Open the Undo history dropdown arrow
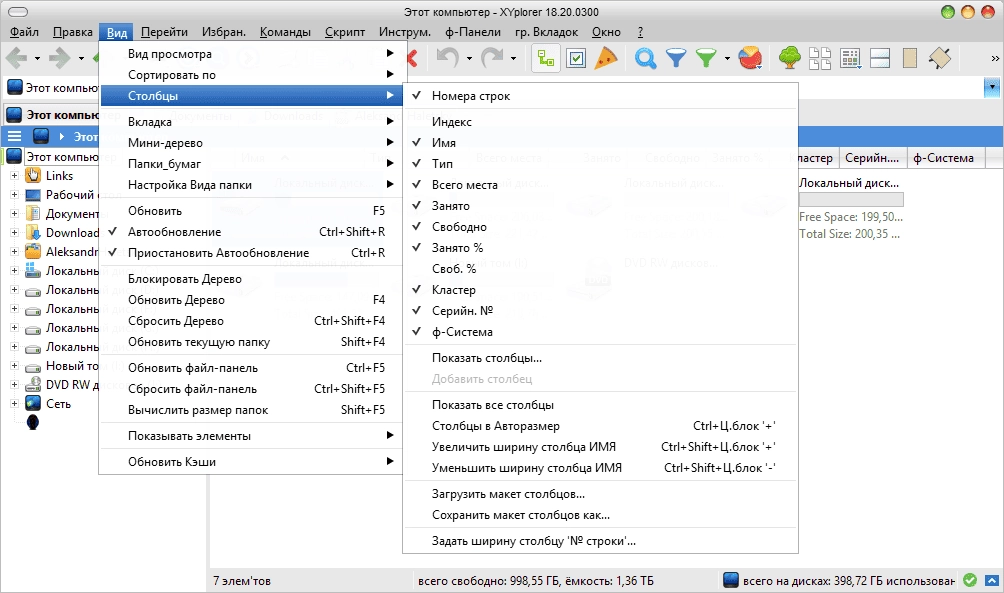 point(469,59)
